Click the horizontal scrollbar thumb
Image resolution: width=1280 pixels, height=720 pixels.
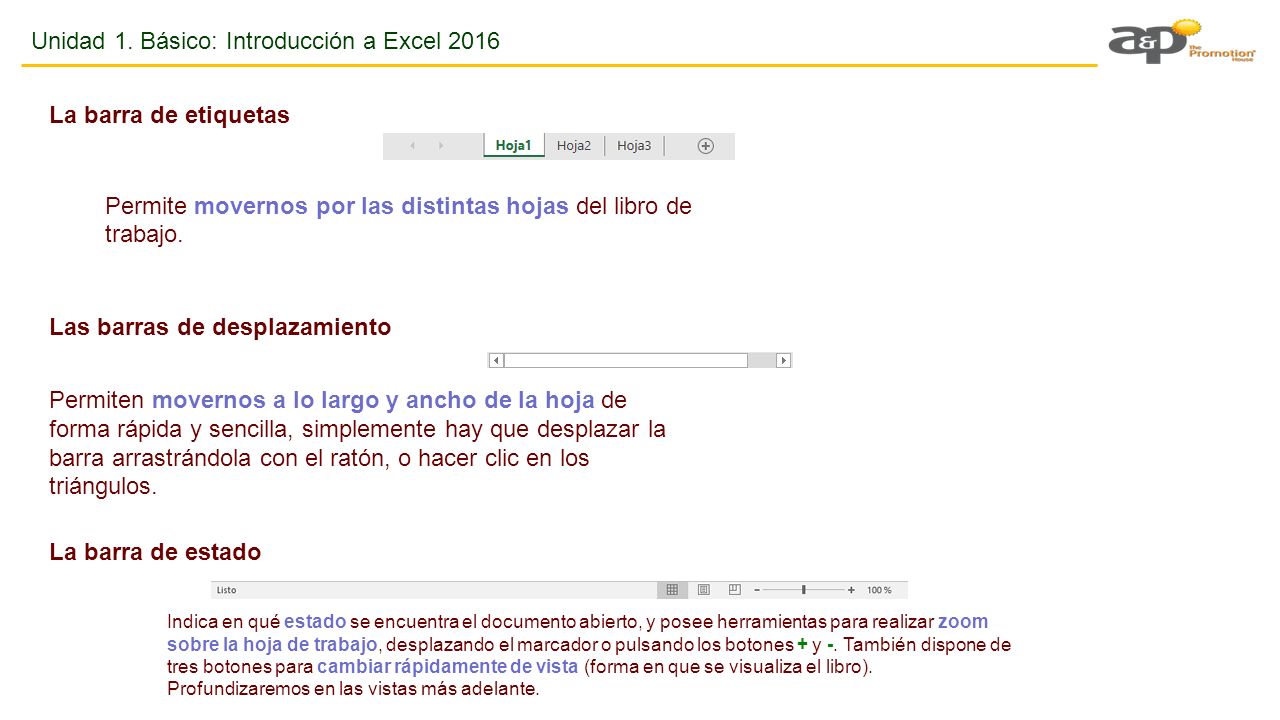[x=626, y=360]
